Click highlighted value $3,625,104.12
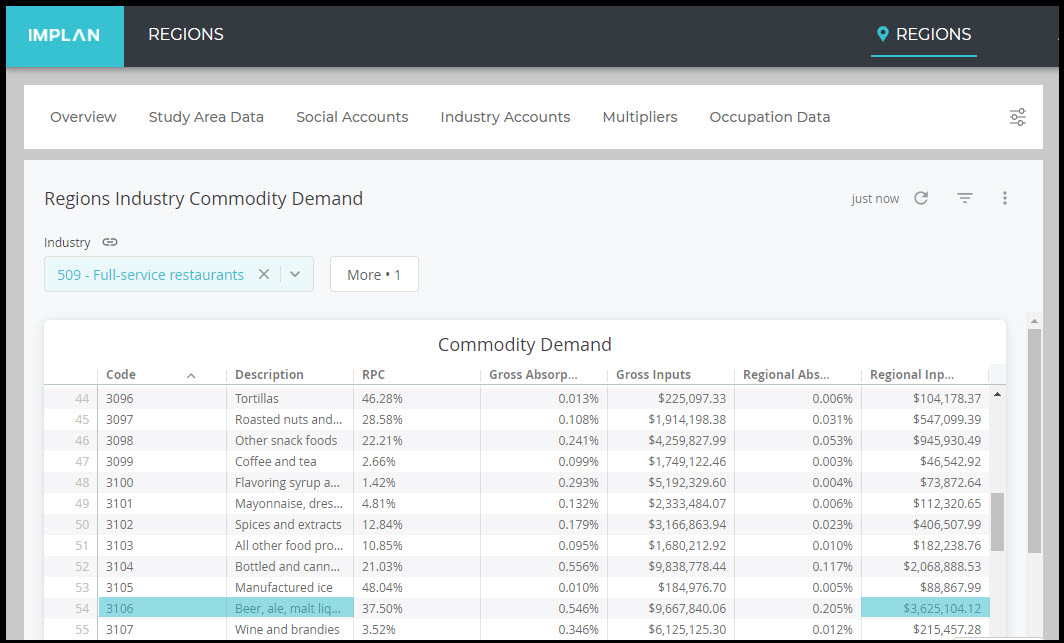Viewport: 1064px width, 643px height. 926,608
